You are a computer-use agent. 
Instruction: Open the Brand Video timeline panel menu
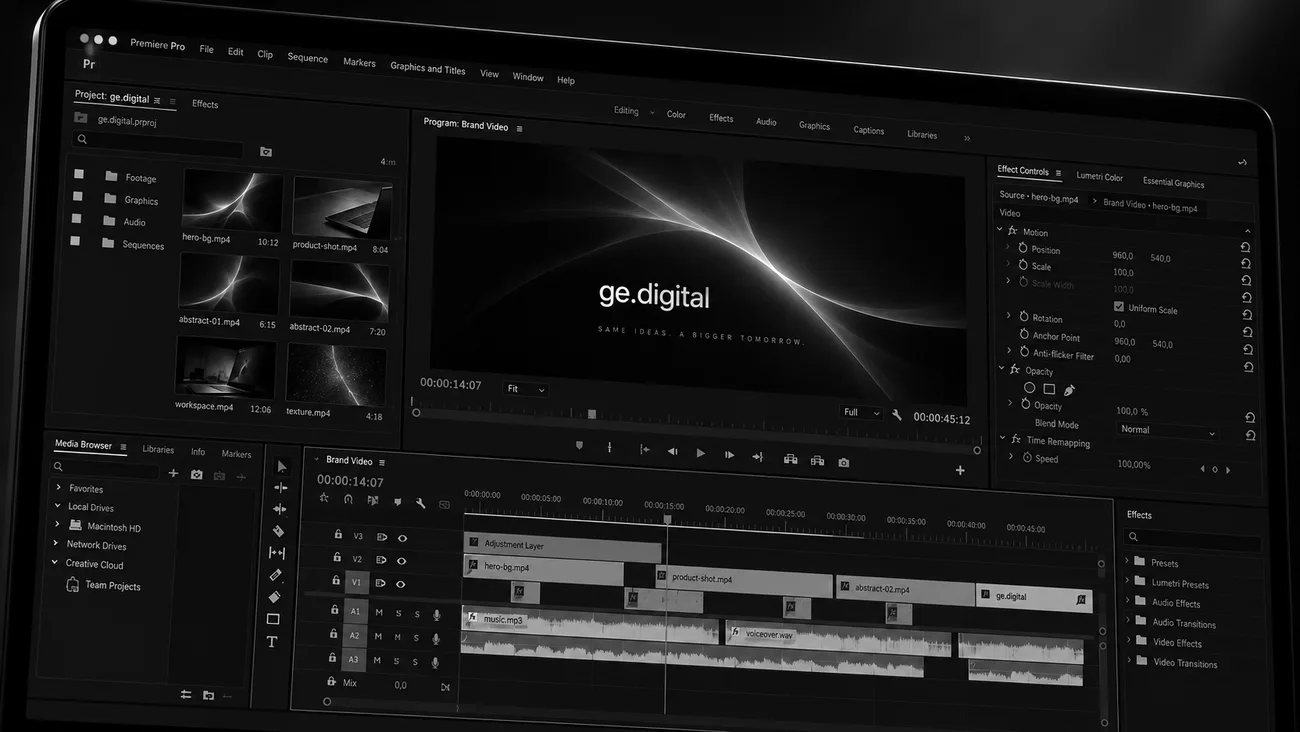pyautogui.click(x=381, y=462)
